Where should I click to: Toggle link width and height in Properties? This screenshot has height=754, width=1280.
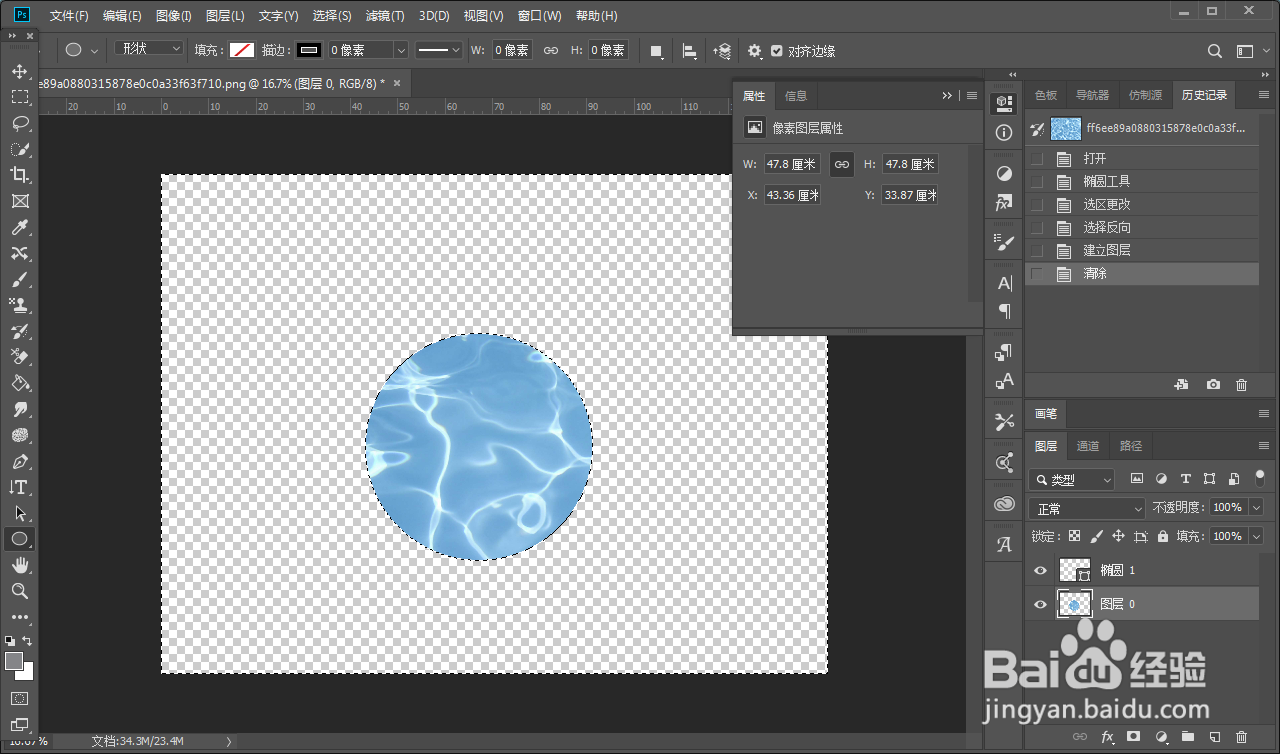[842, 164]
